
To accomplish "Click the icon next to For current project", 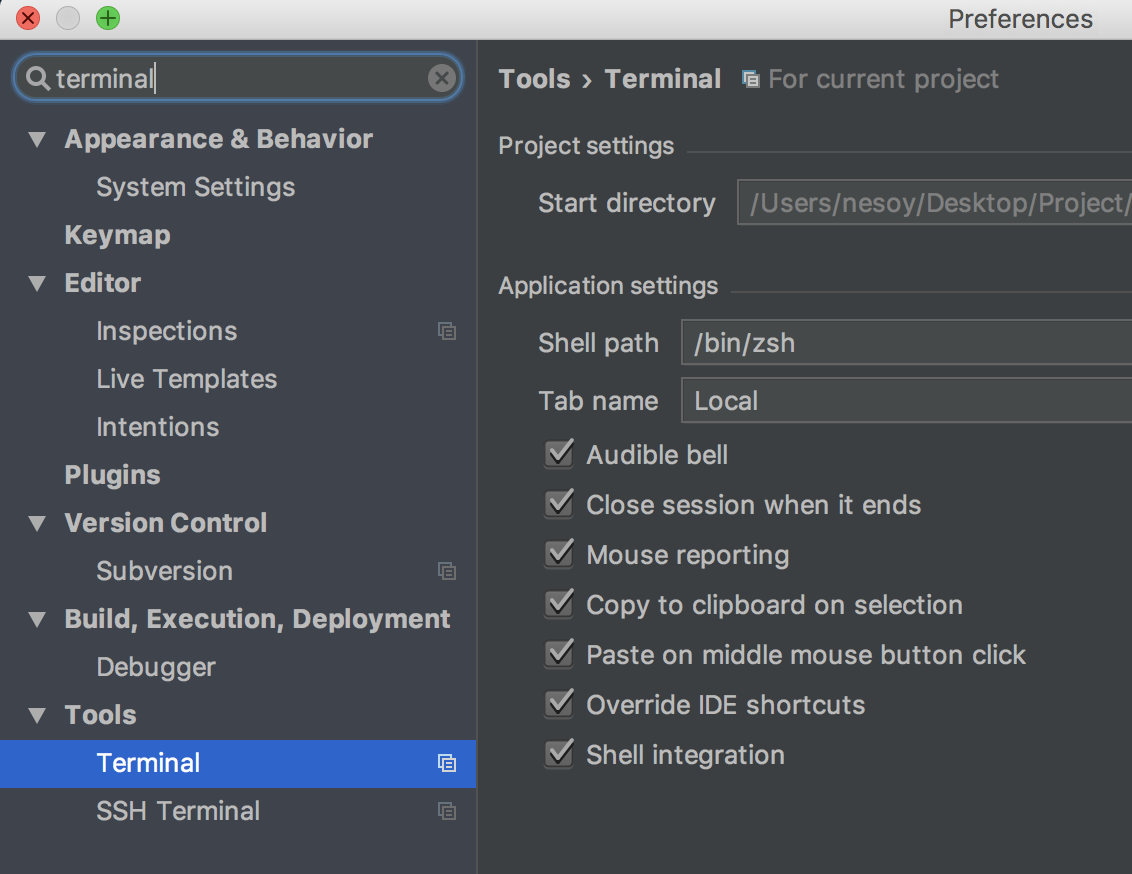I will (751, 79).
